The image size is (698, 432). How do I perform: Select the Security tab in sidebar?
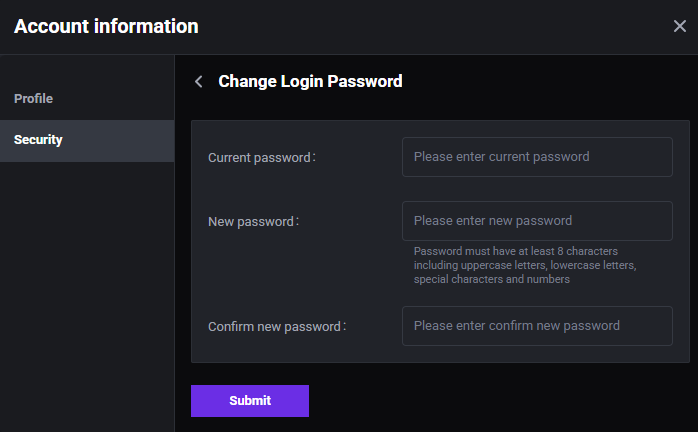coord(38,140)
